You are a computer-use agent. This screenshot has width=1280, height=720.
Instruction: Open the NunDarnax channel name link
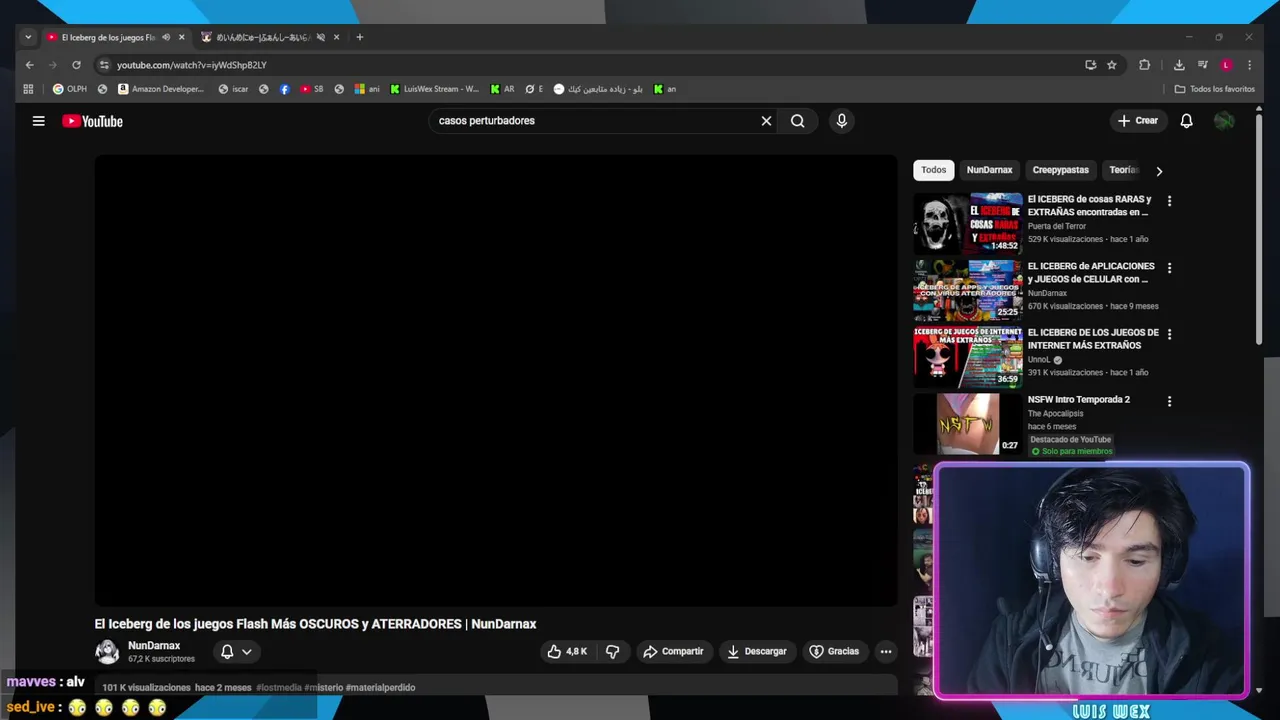(x=154, y=646)
